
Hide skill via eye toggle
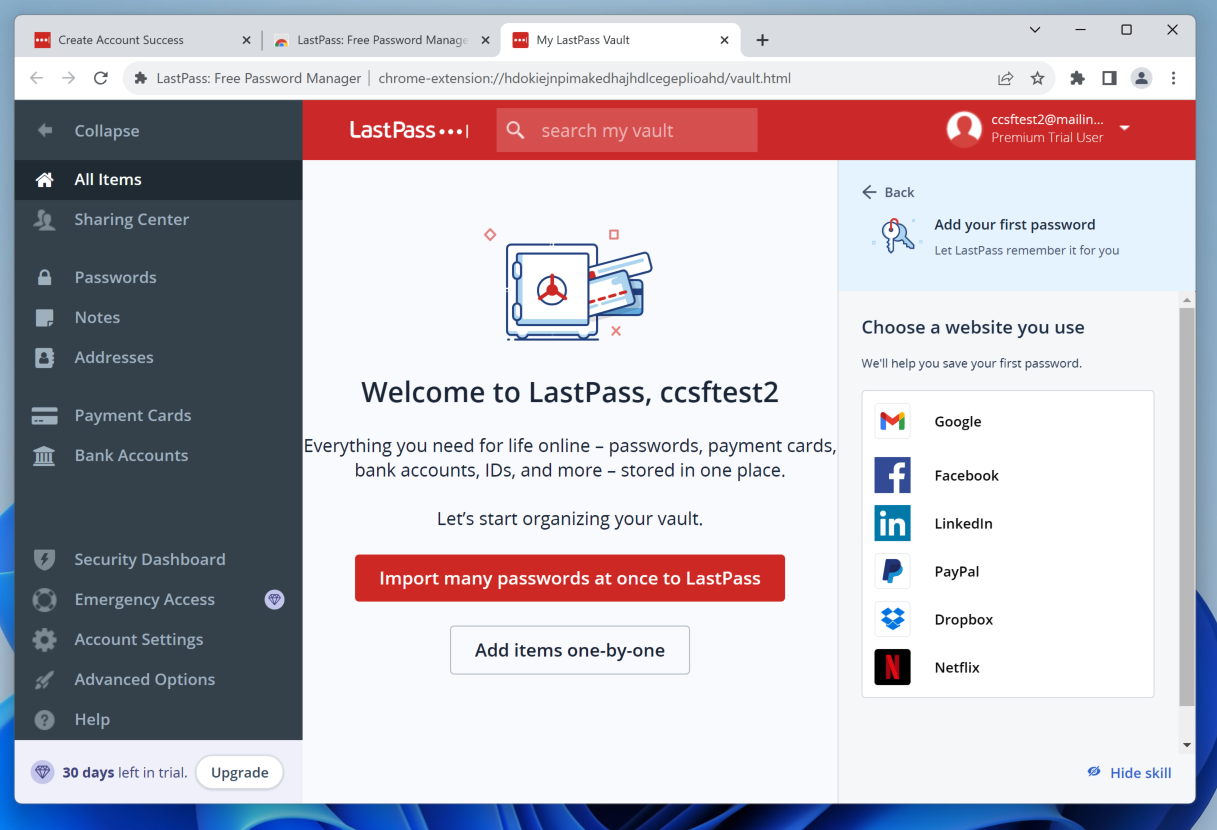pyautogui.click(x=1094, y=772)
